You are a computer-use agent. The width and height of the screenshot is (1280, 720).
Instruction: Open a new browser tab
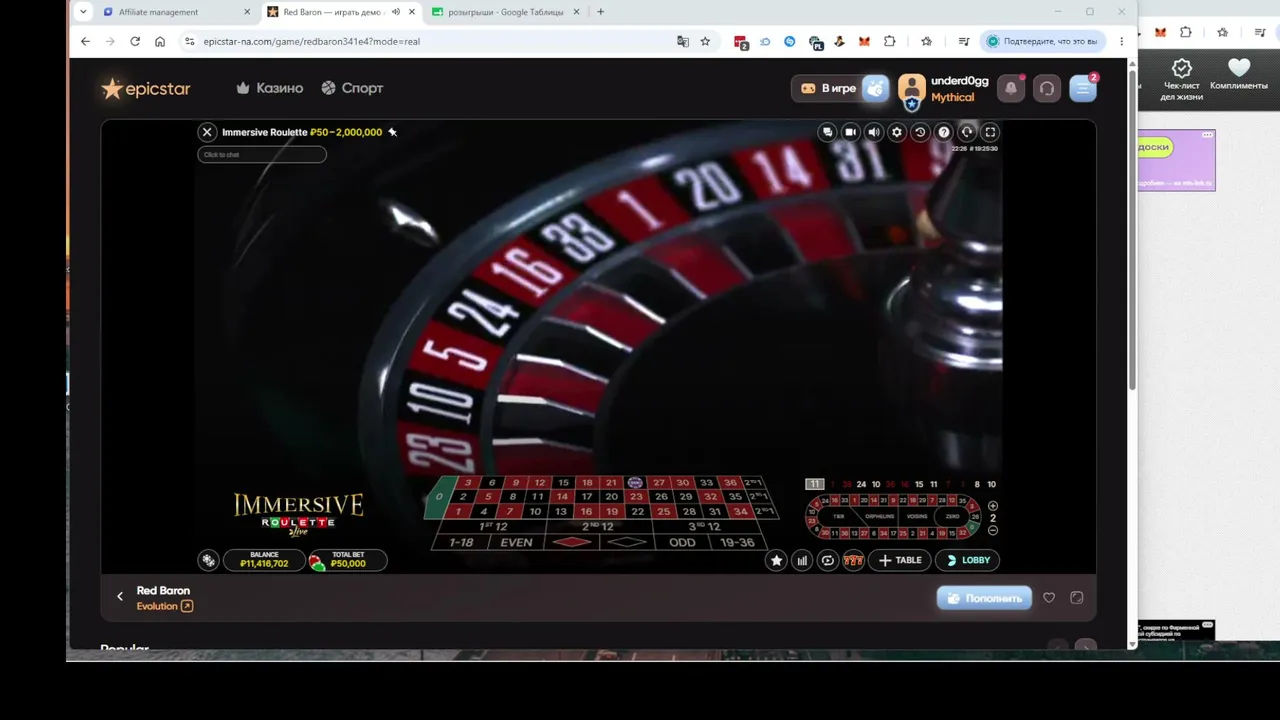tap(600, 12)
